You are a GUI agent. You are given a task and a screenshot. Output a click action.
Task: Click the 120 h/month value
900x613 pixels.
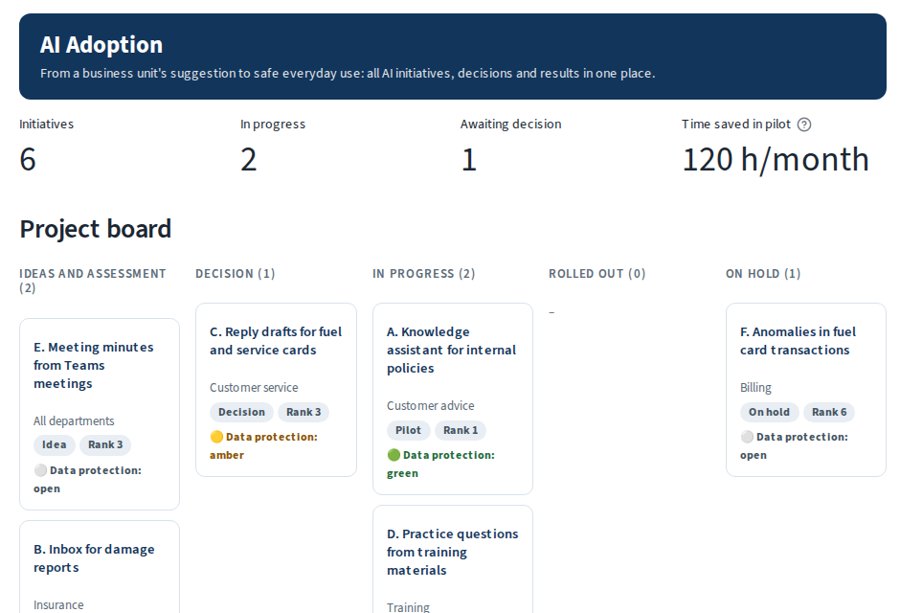point(775,160)
